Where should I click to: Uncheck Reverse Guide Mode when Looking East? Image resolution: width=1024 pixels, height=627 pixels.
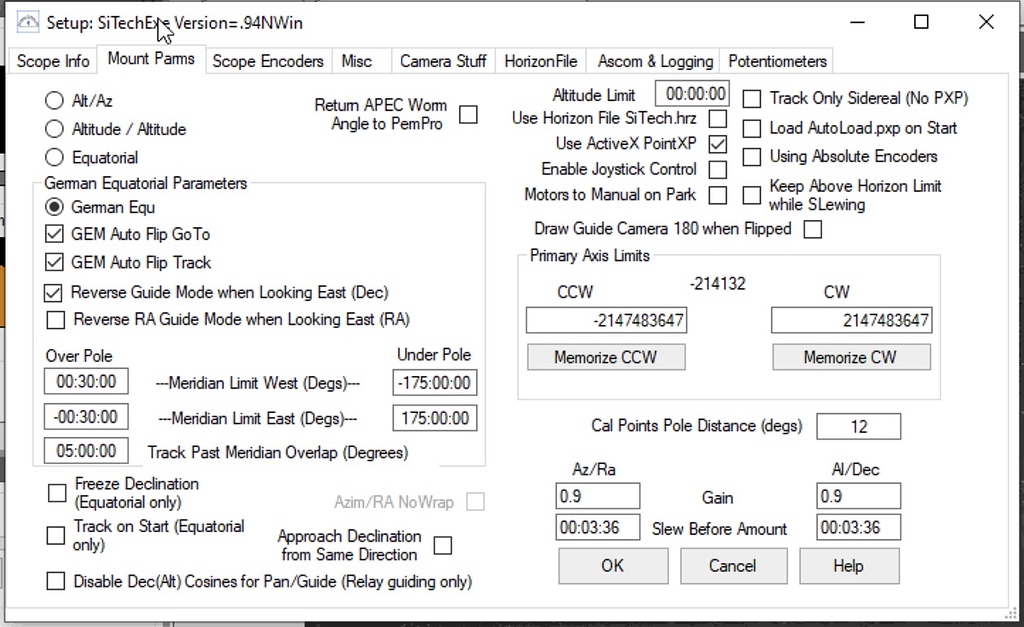click(55, 293)
